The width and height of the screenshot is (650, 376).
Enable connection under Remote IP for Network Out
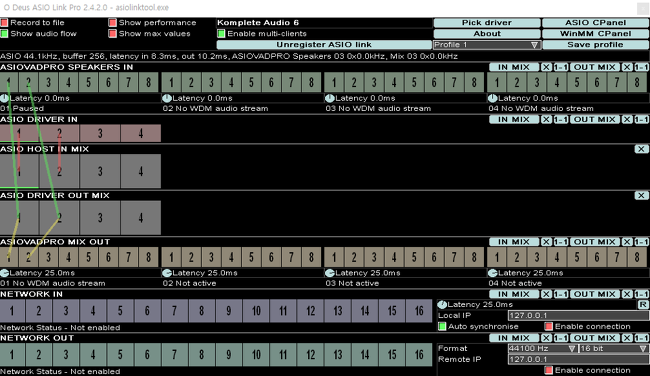[x=549, y=370]
